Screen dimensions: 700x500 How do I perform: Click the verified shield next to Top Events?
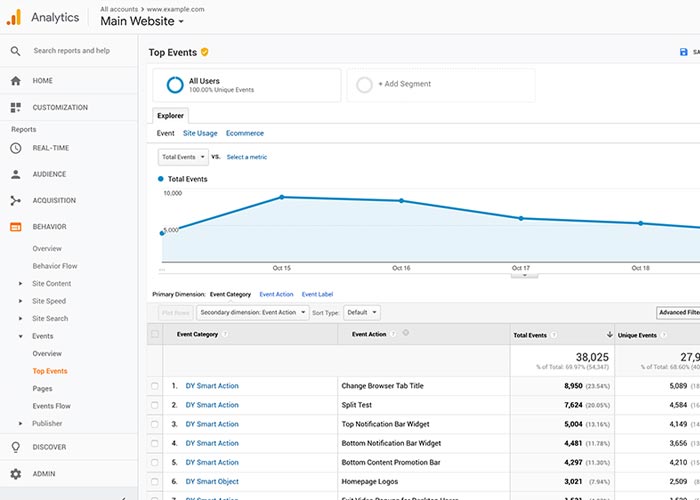tap(205, 52)
